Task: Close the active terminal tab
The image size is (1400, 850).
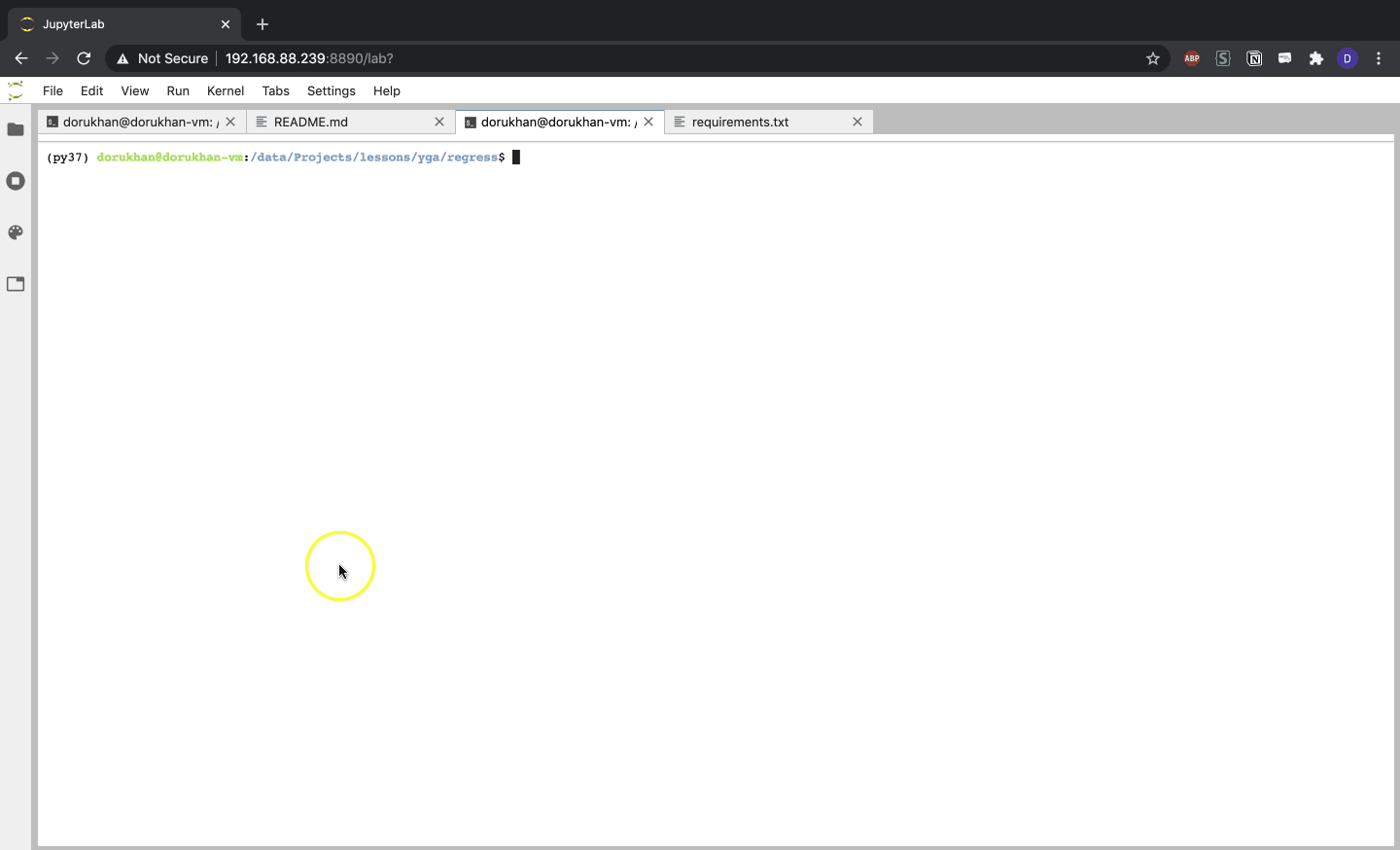Action: pos(648,122)
